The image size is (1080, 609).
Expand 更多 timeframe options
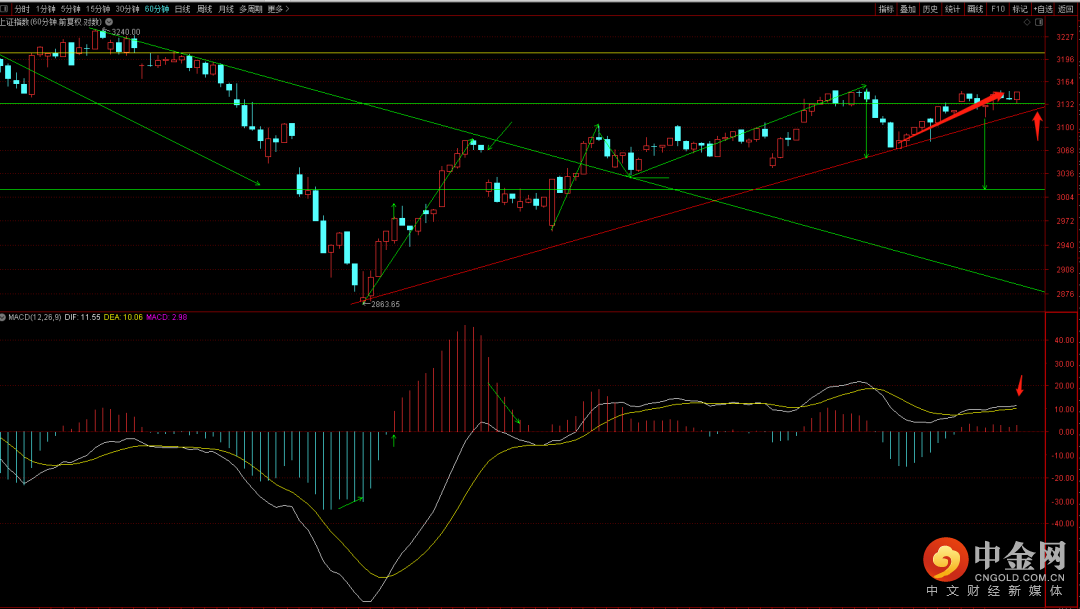tap(278, 9)
